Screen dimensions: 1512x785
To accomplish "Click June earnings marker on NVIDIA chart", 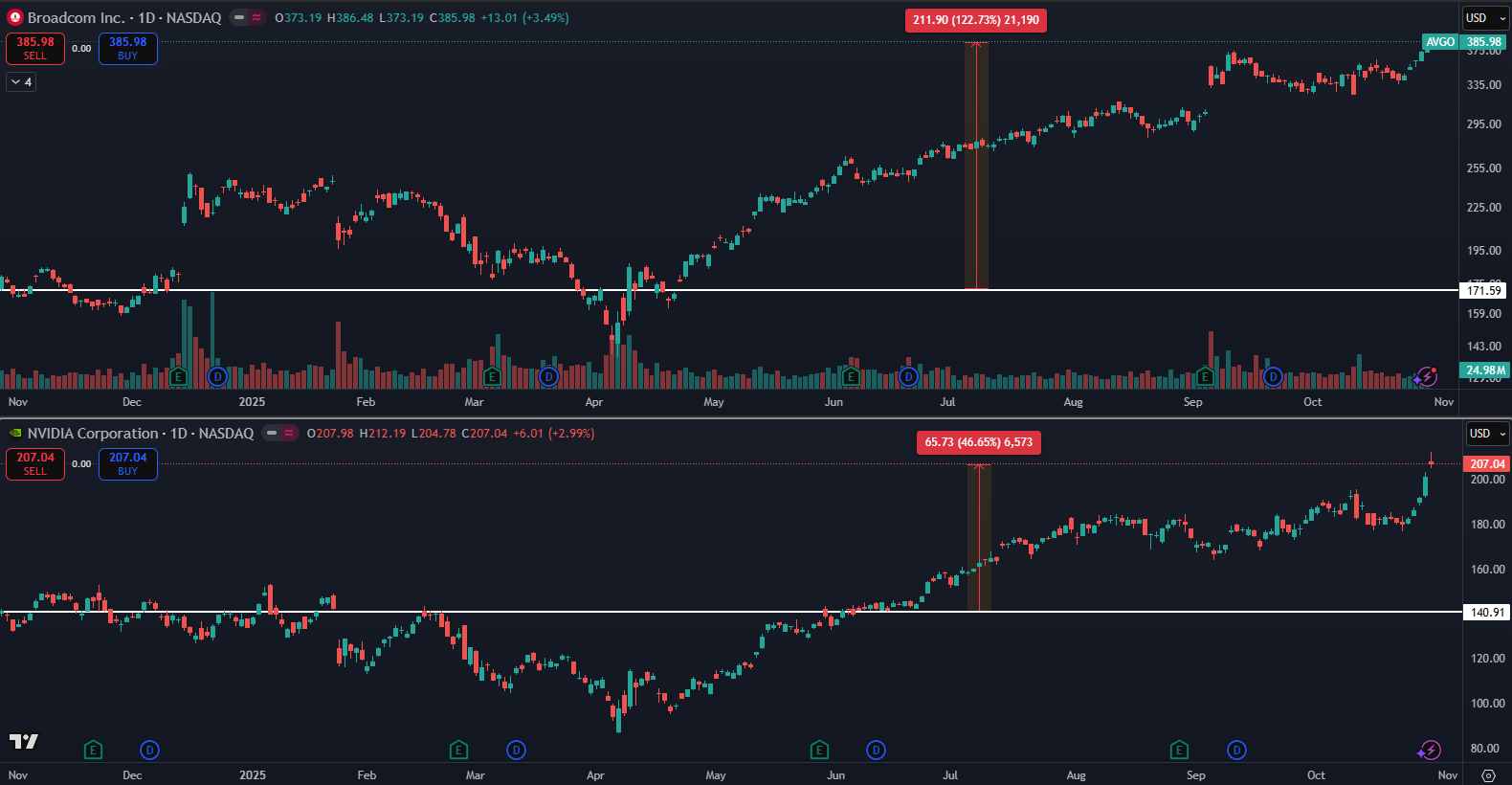I will coord(819,750).
